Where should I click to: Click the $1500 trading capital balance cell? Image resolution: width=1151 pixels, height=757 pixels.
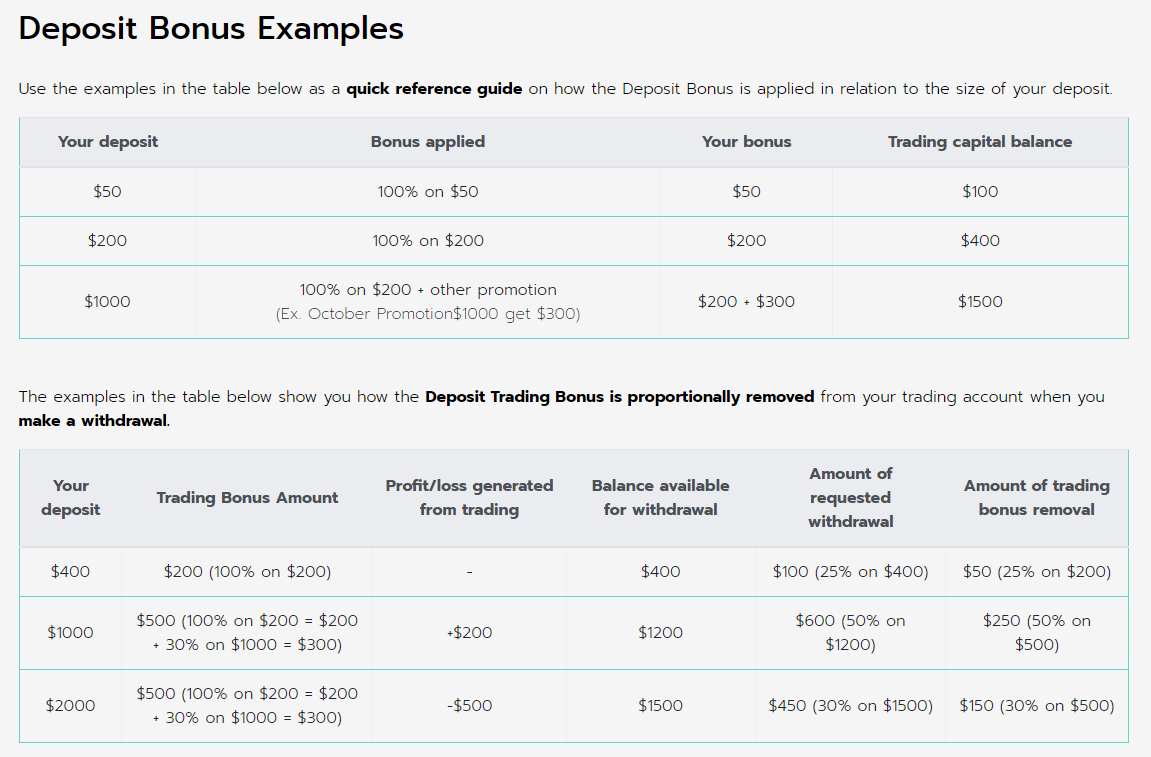tap(980, 302)
